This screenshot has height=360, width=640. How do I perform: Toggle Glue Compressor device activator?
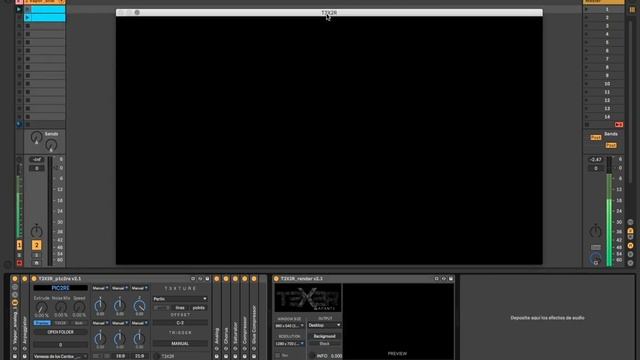pos(254,279)
